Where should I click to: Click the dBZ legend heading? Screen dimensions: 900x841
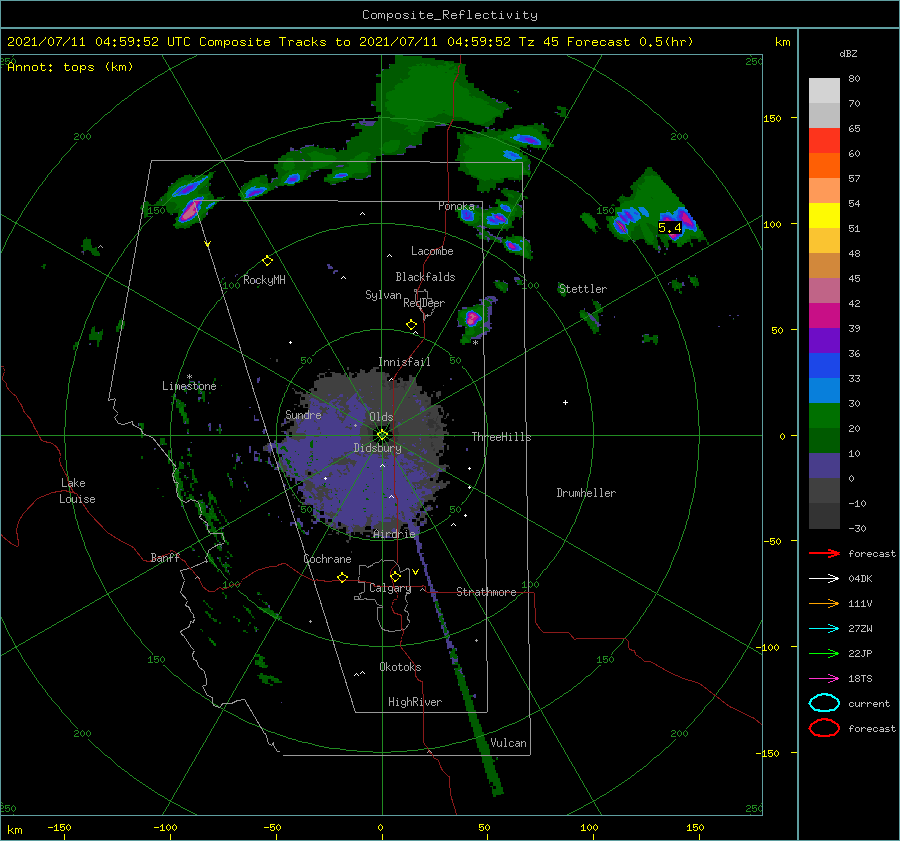coord(848,54)
